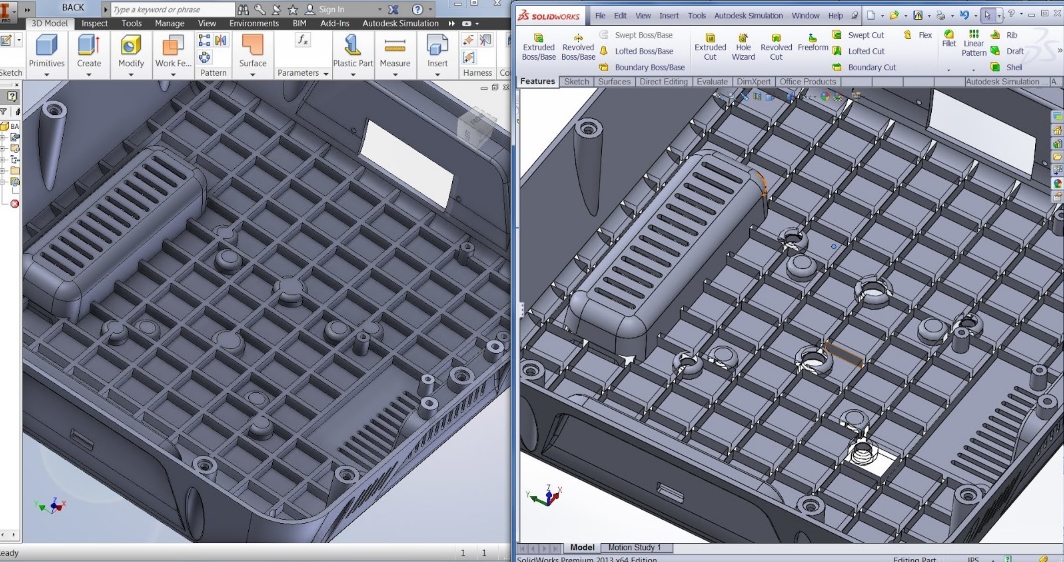Switch to the Sketch tab in SolidWorks
Viewport: 1064px width, 562px height.
tap(576, 81)
